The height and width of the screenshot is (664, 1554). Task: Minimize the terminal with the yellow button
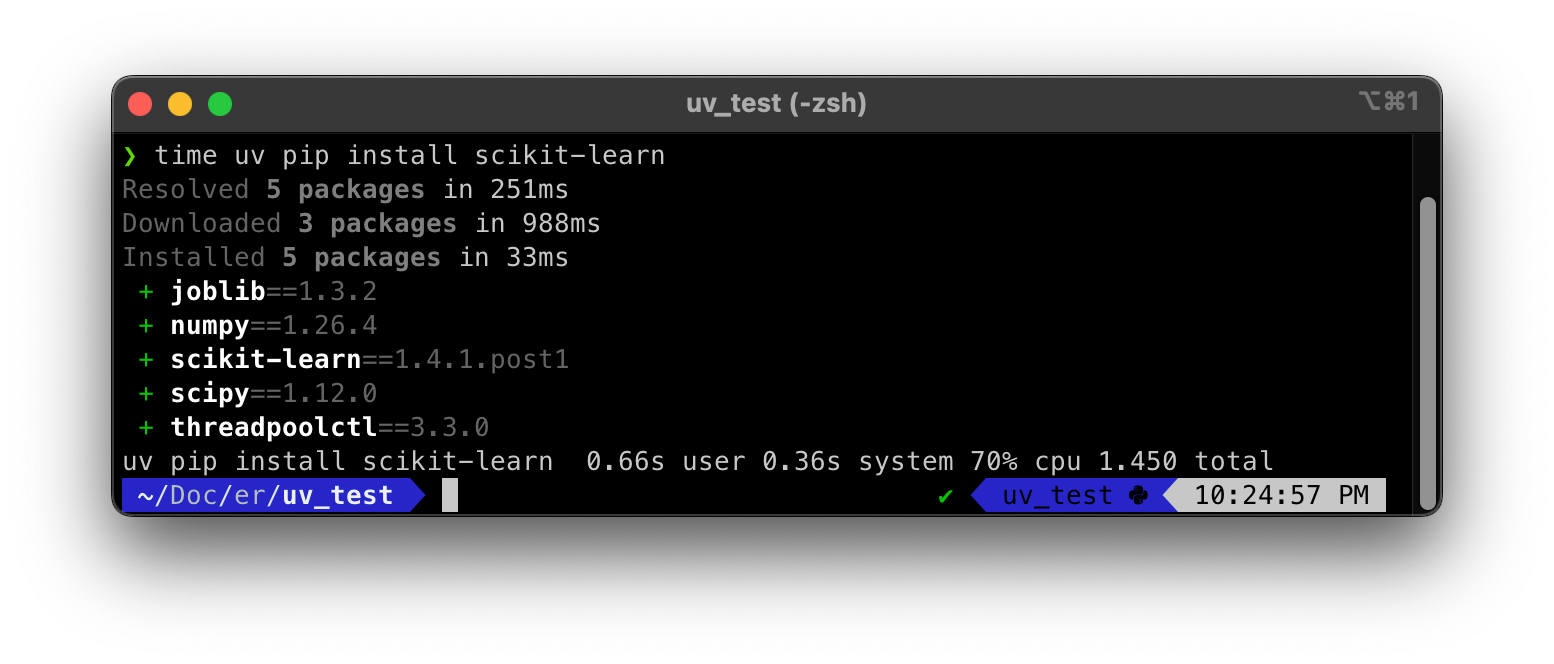pyautogui.click(x=180, y=104)
